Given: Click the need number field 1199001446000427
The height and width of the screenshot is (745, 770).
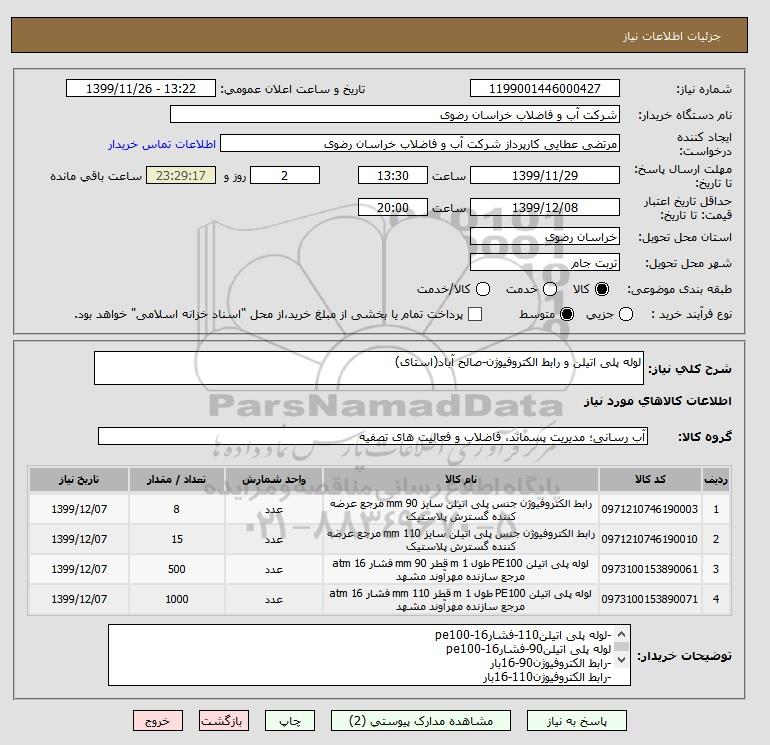Looking at the screenshot, I should pos(545,88).
